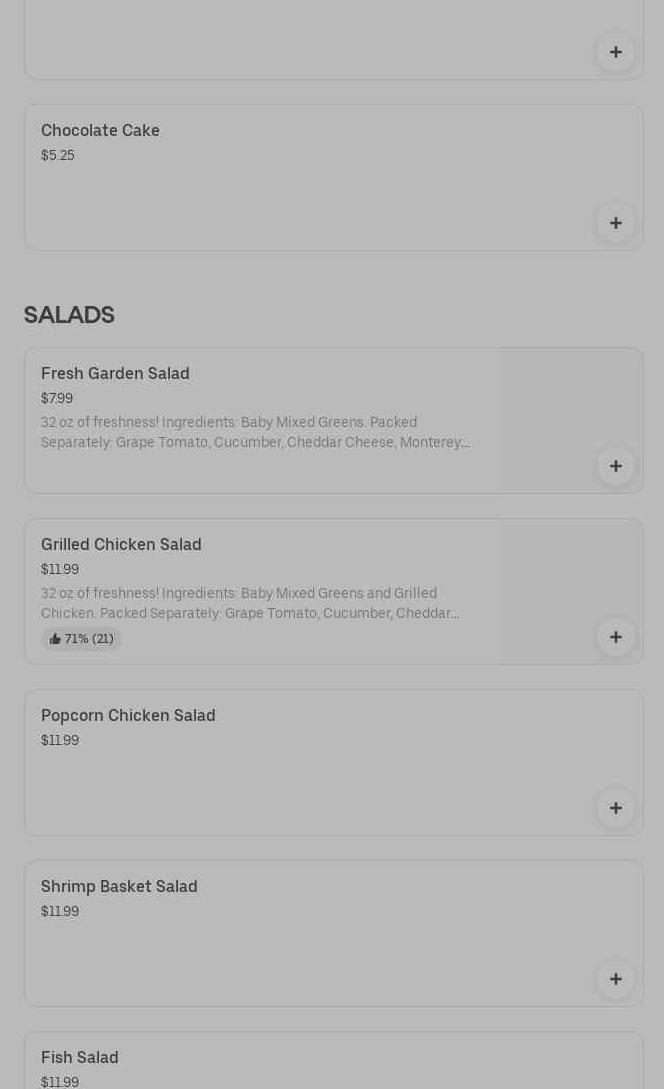Add Grilled Chicken Salad using plus icon
Screen dimensions: 664x1089
pyautogui.click(x=615, y=637)
